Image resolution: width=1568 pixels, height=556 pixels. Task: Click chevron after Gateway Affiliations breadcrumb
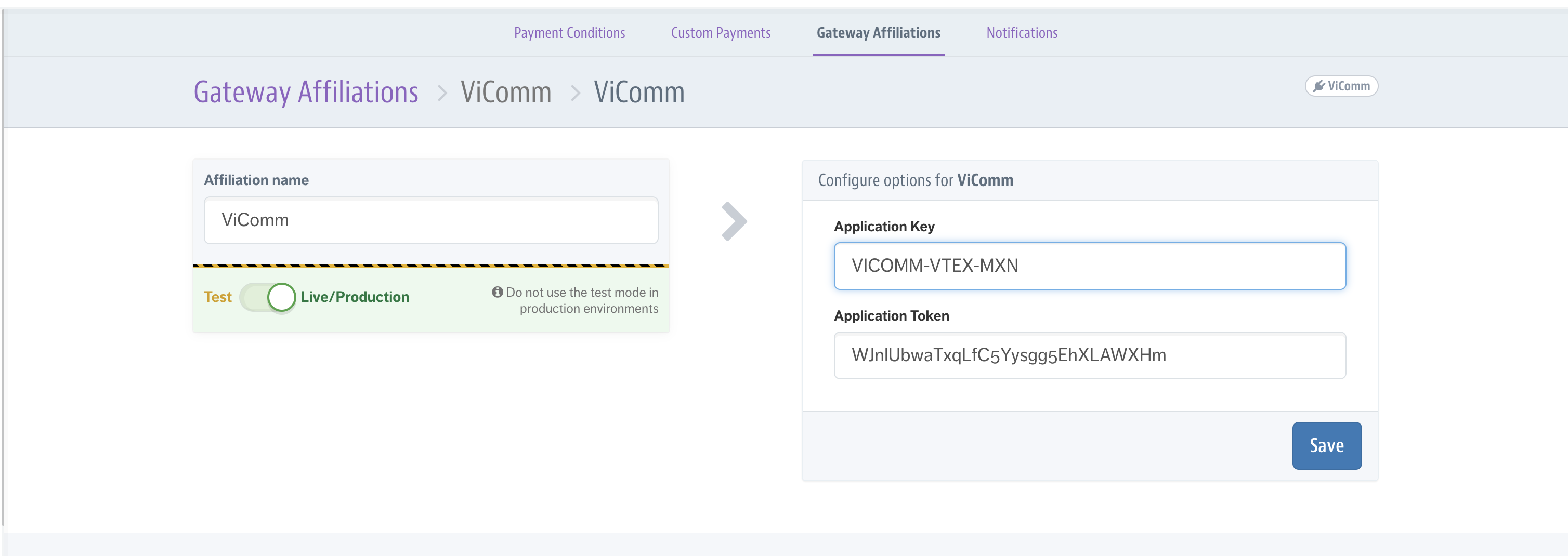[442, 93]
